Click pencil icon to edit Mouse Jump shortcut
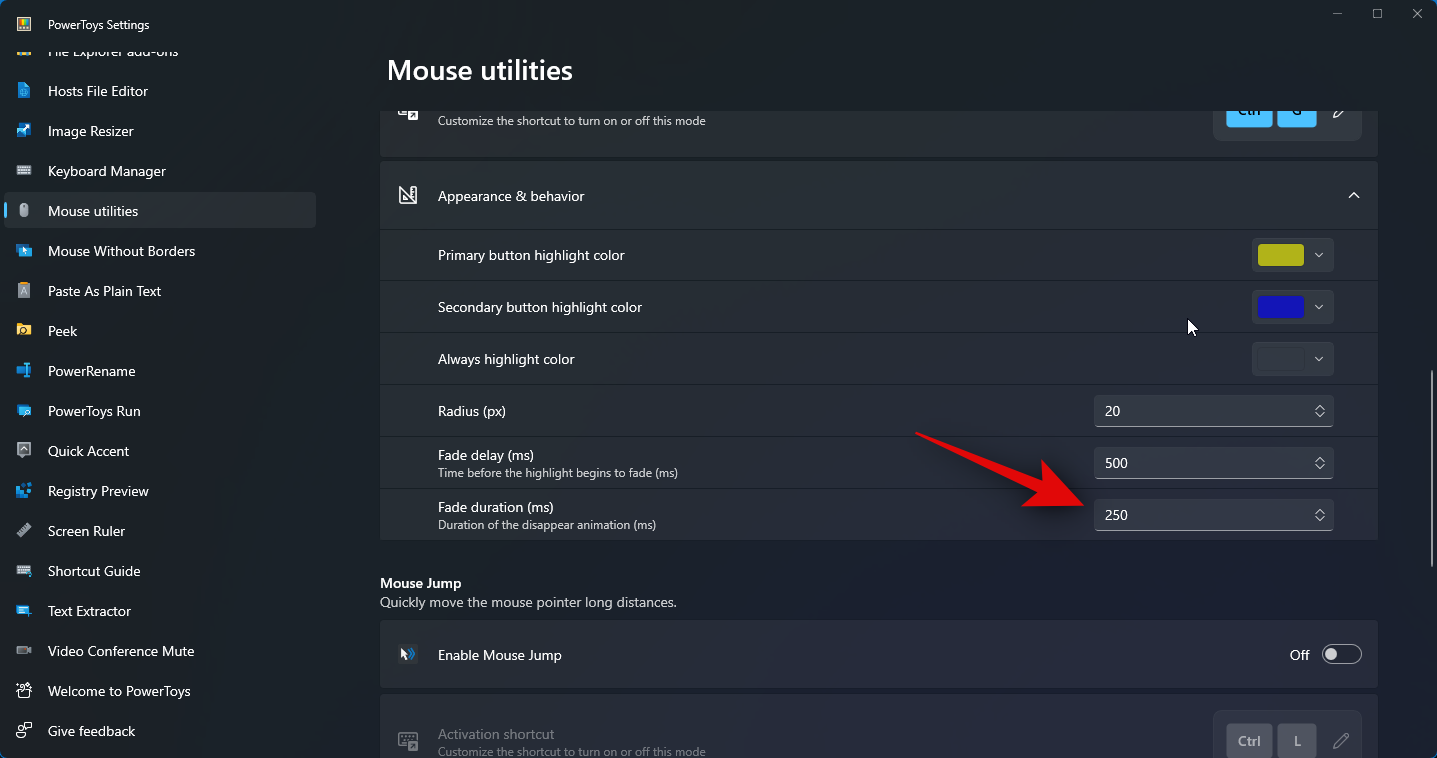This screenshot has width=1437, height=758. tap(1340, 741)
